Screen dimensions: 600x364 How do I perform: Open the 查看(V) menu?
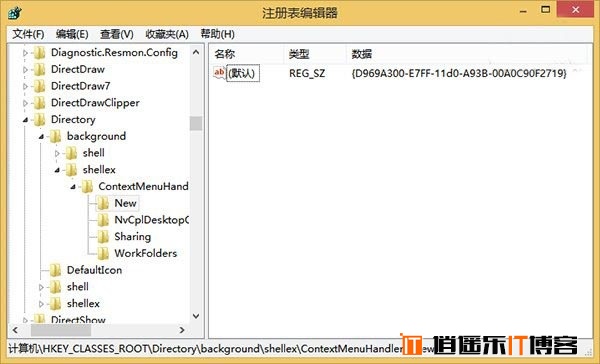pyautogui.click(x=116, y=34)
